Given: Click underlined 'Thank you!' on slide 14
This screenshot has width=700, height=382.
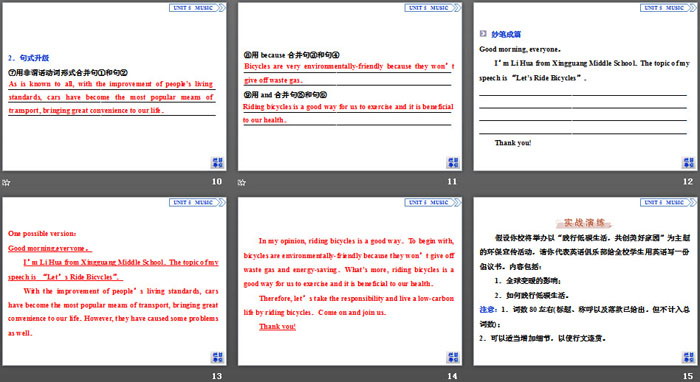Looking at the screenshot, I should pyautogui.click(x=277, y=326).
